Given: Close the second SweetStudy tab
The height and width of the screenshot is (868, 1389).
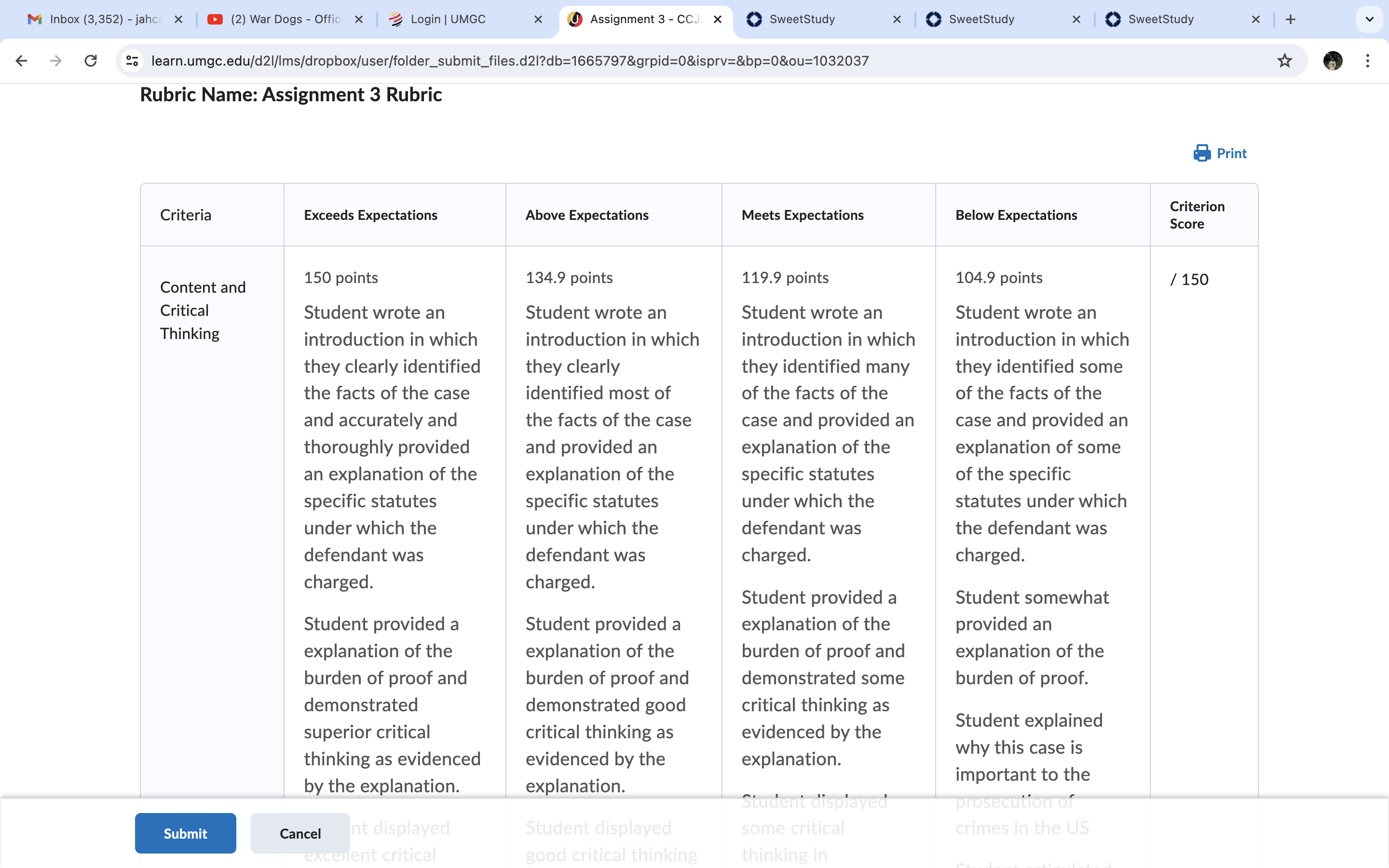Looking at the screenshot, I should click(1076, 19).
